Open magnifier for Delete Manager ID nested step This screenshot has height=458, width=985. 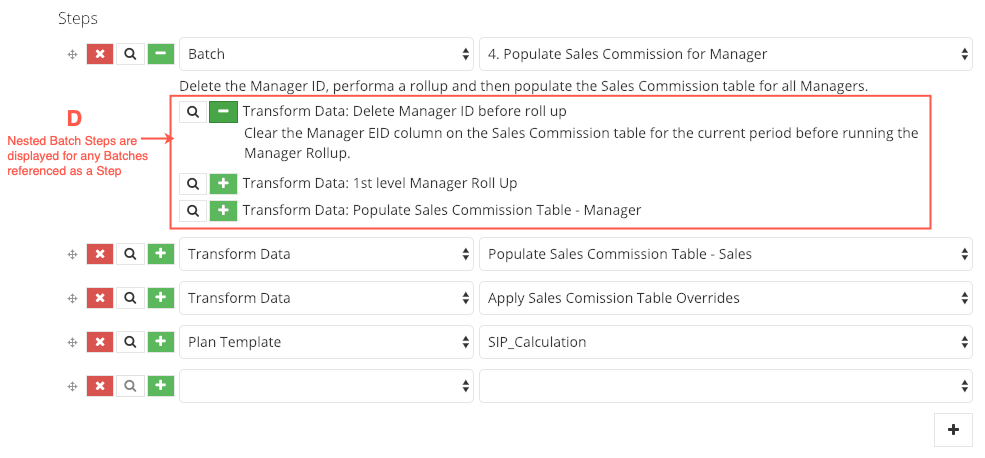[x=193, y=112]
